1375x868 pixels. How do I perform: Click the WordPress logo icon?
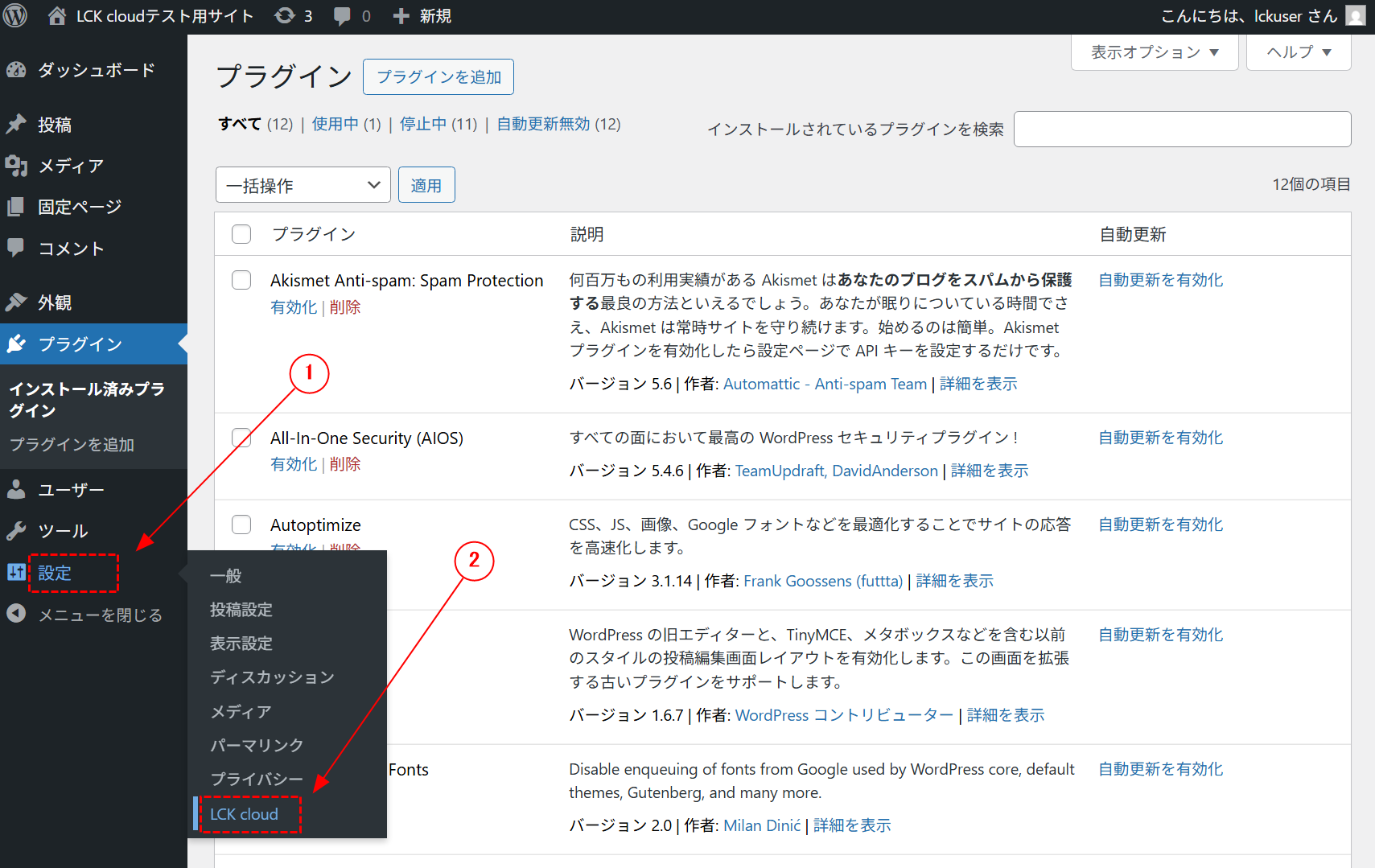tap(15, 16)
